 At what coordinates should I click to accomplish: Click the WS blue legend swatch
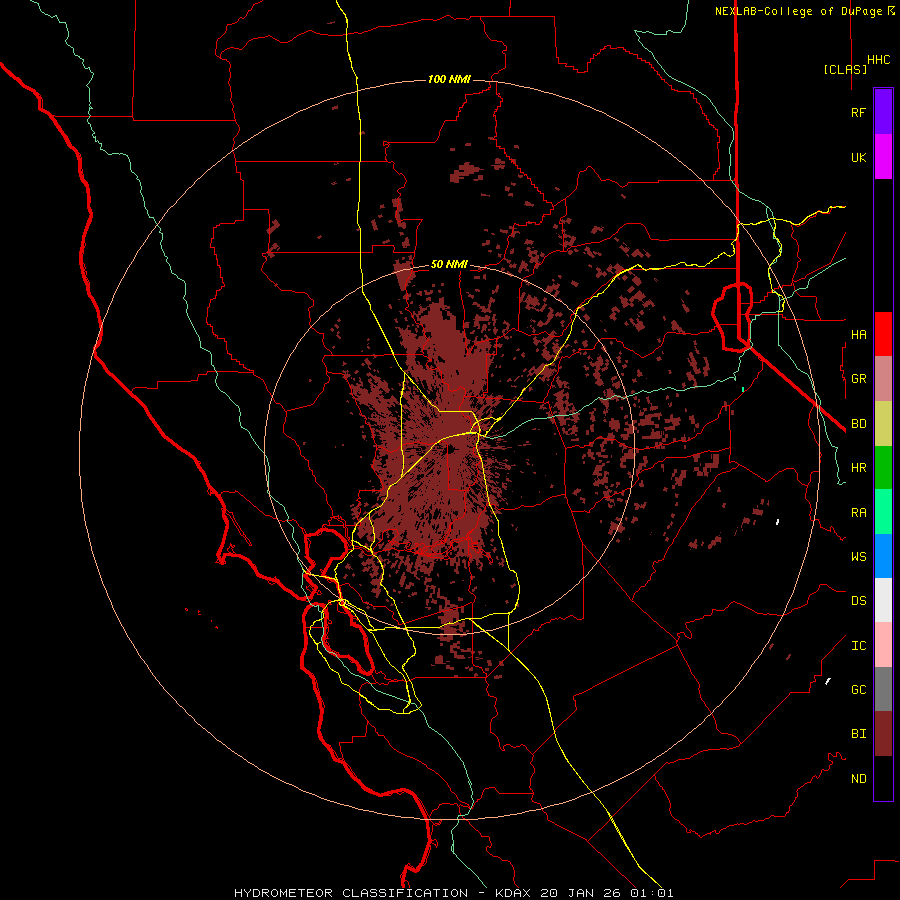coord(883,556)
